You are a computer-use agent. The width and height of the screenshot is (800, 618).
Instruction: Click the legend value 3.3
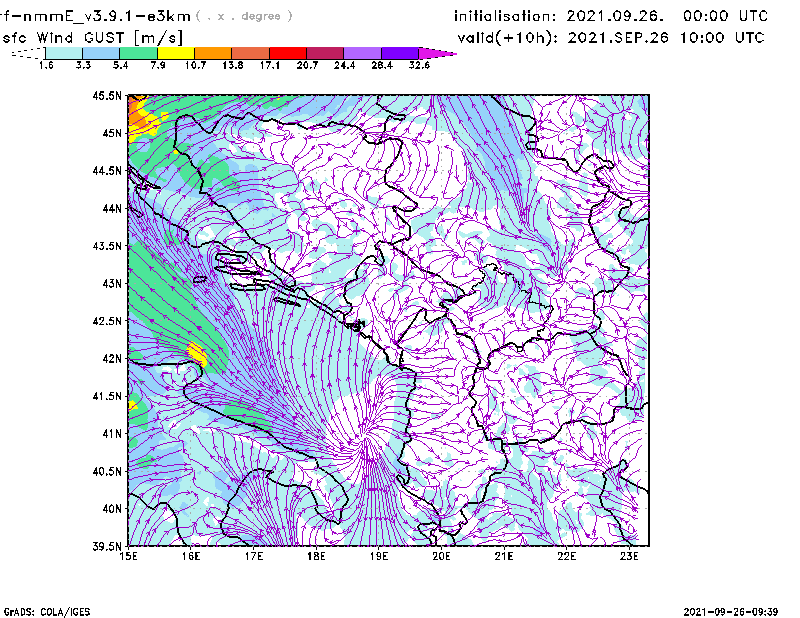coord(83,65)
